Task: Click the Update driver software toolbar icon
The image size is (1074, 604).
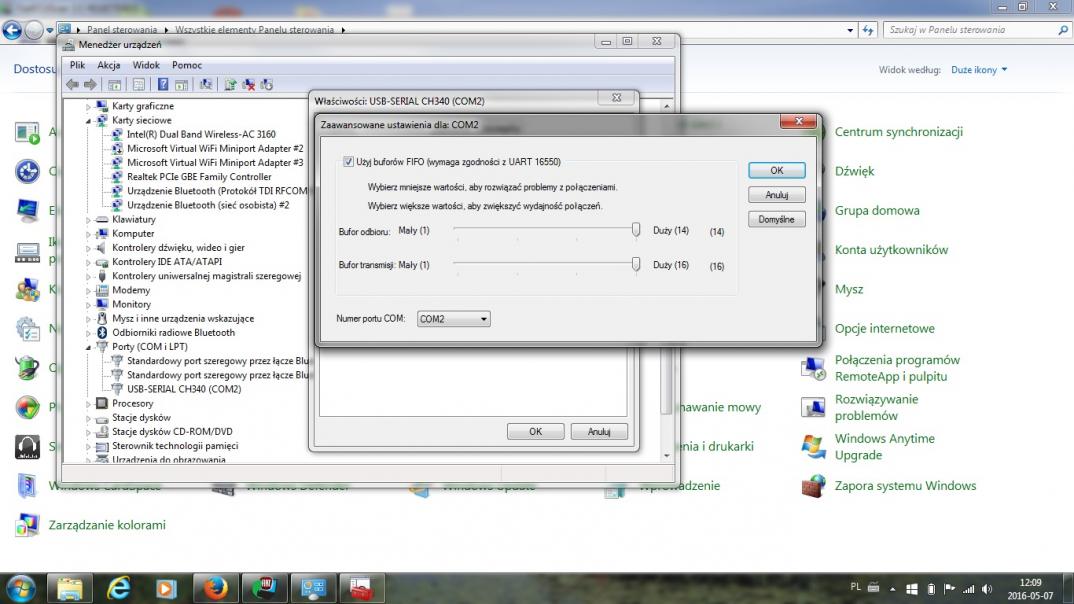Action: click(230, 84)
